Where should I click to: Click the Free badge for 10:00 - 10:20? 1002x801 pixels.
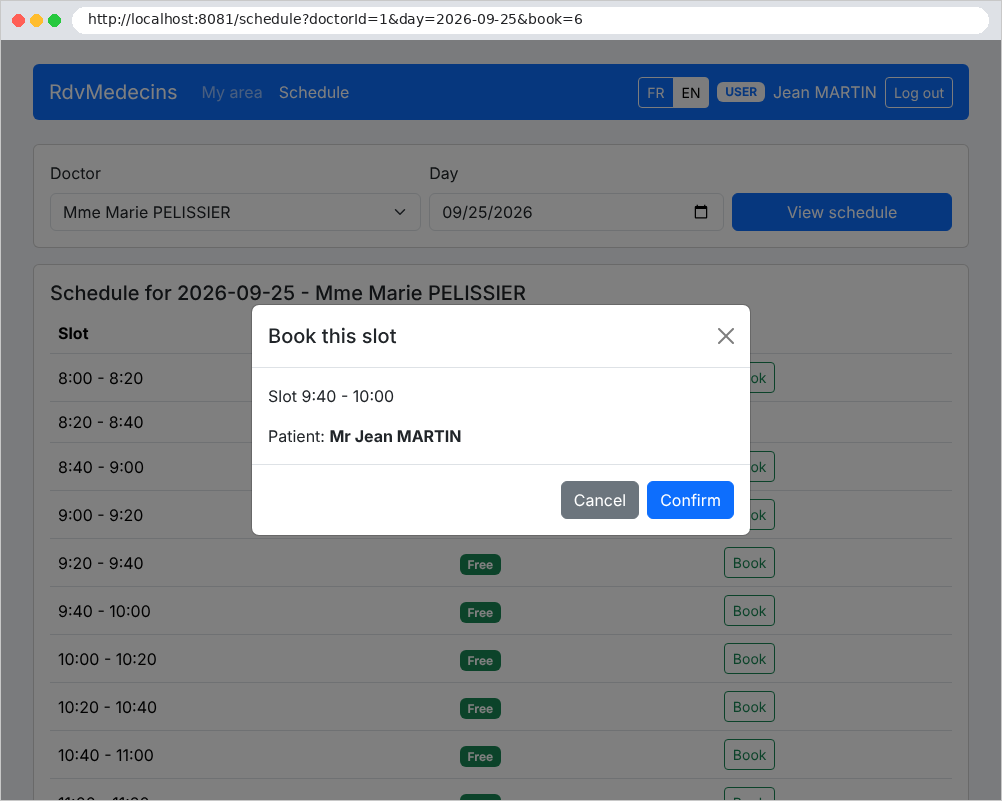point(480,660)
